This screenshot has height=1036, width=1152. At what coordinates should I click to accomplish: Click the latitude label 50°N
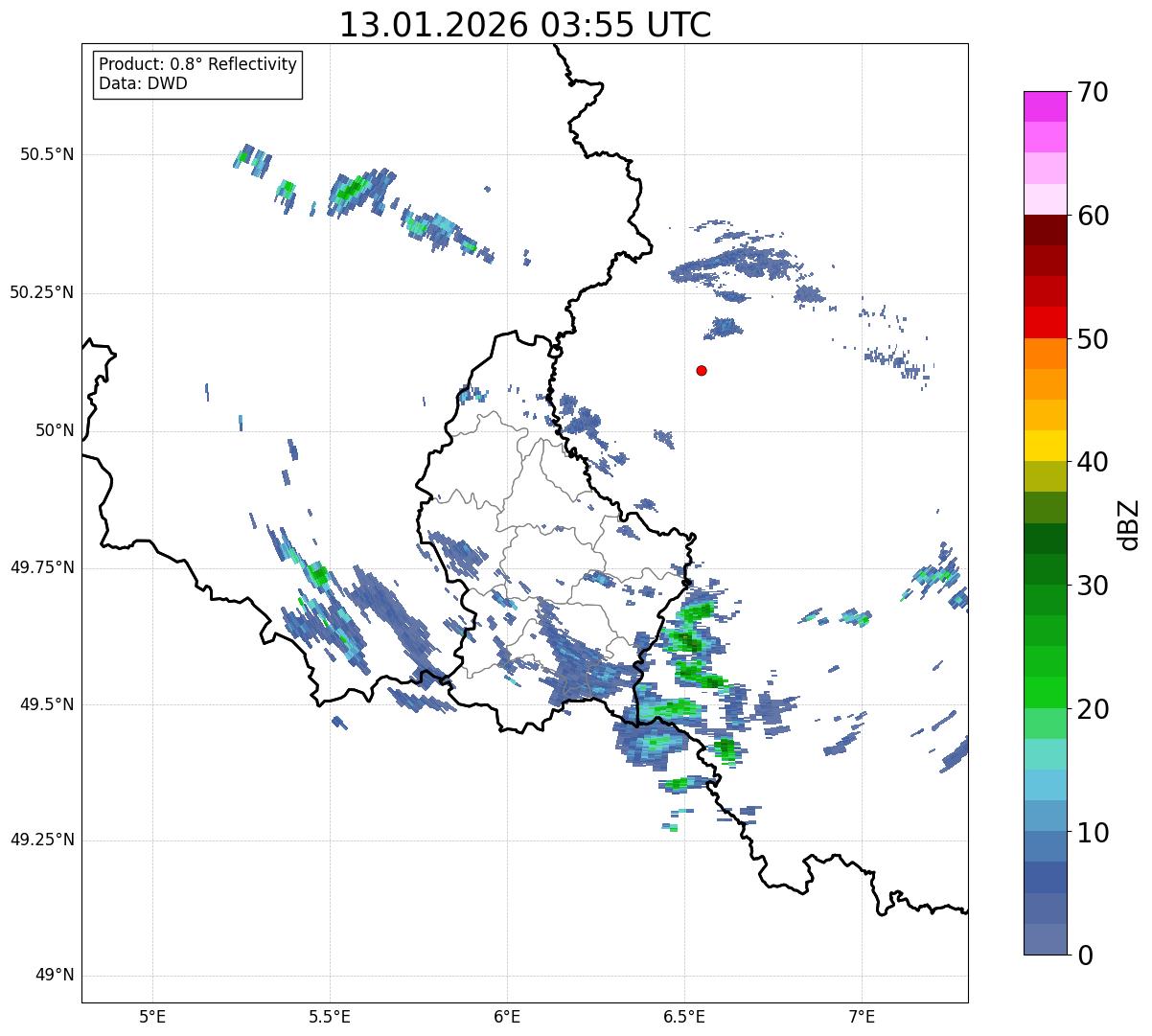point(54,430)
